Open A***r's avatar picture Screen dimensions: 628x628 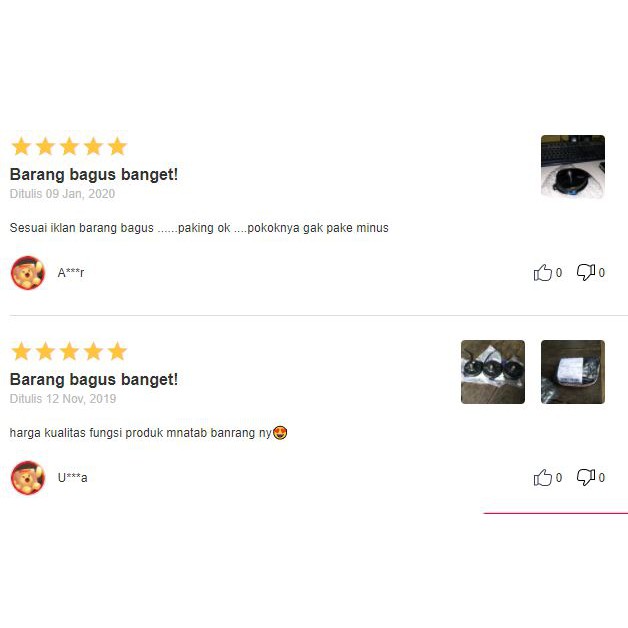[x=28, y=273]
